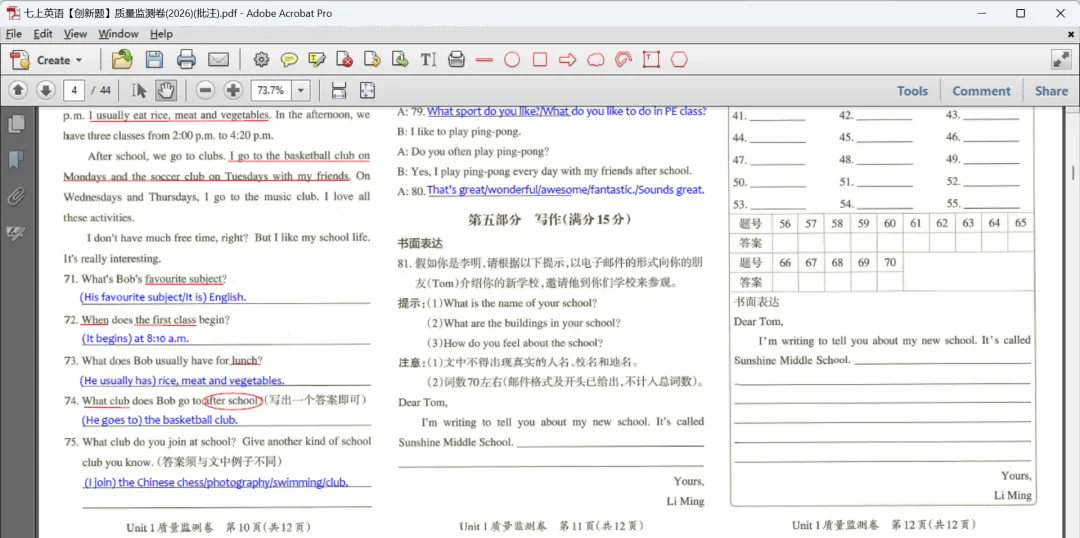Select the red Rectangle drawing tool
The width and height of the screenshot is (1080, 538).
pyautogui.click(x=540, y=60)
